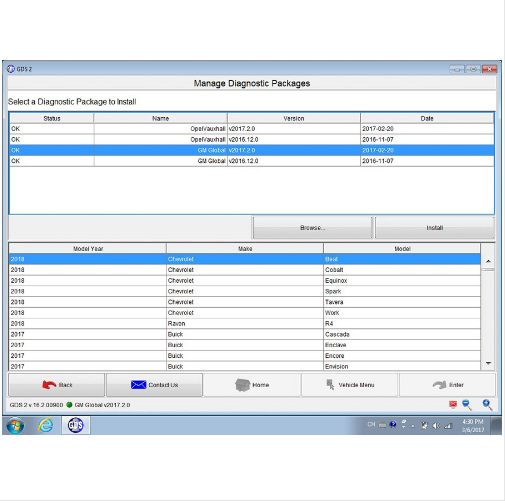This screenshot has width=505, height=503.
Task: Sort packages by Version column header
Action: coord(294,118)
